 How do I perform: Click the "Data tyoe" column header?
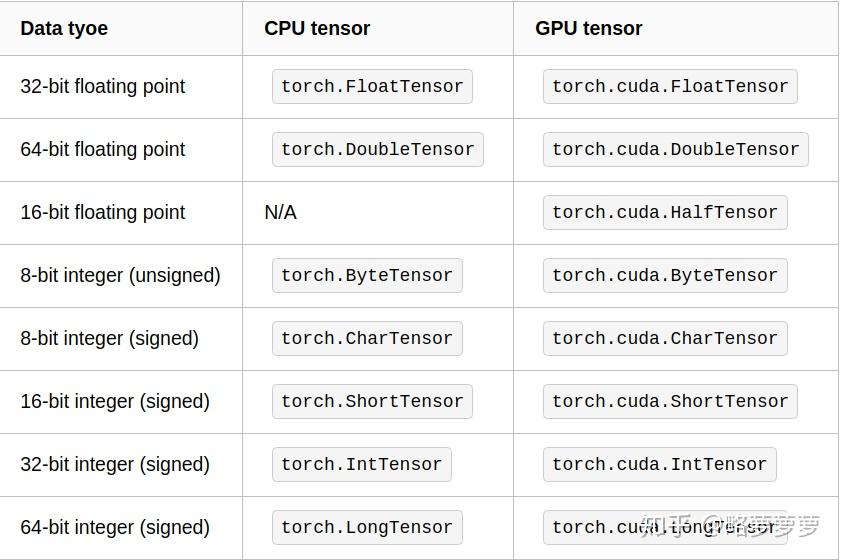64,28
